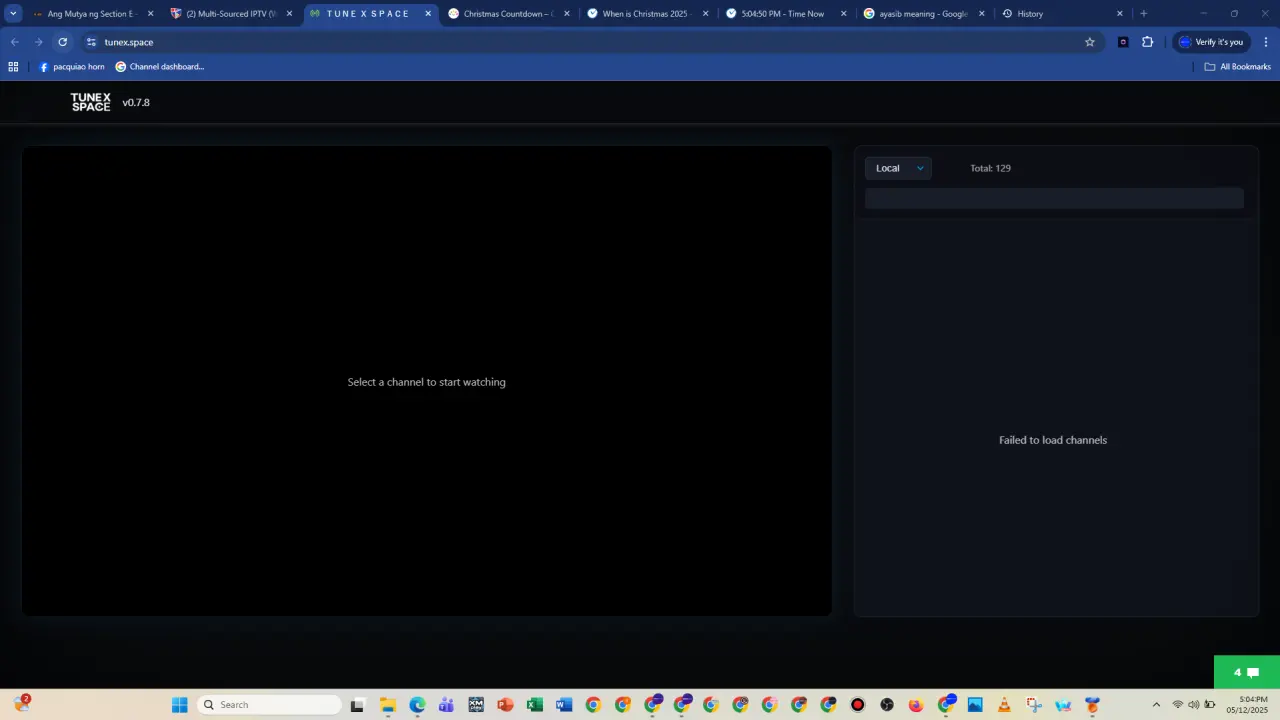Reload the tunex.space page
Viewport: 1280px width, 720px height.
63,42
